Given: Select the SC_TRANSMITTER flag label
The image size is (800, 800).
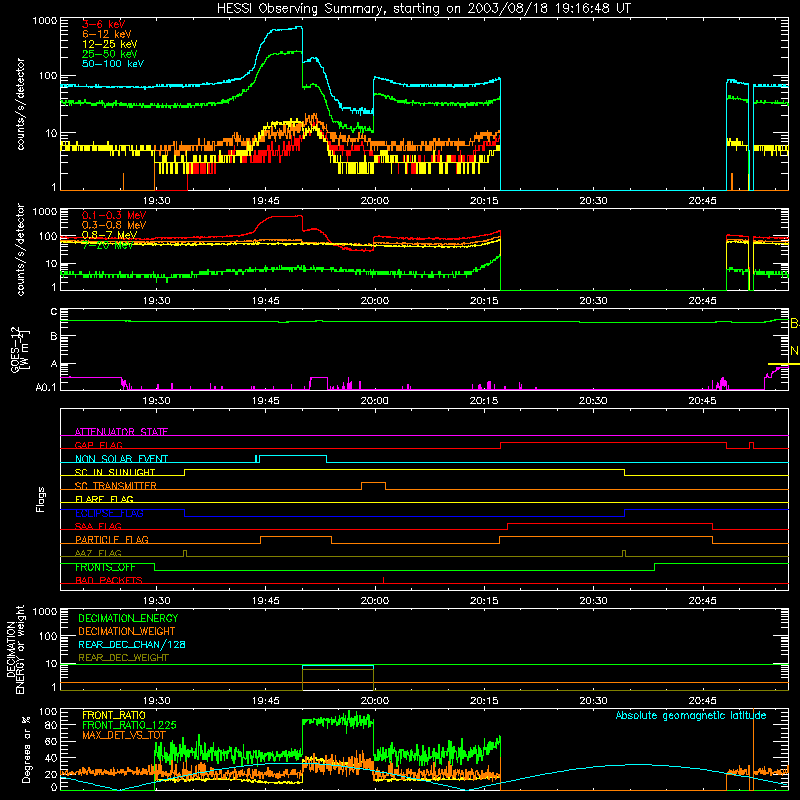Looking at the screenshot, I should 116,485.
